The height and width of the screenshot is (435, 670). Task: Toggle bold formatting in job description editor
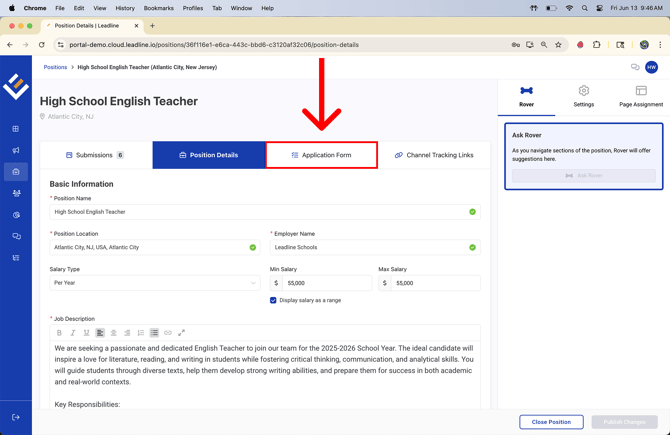click(x=59, y=333)
